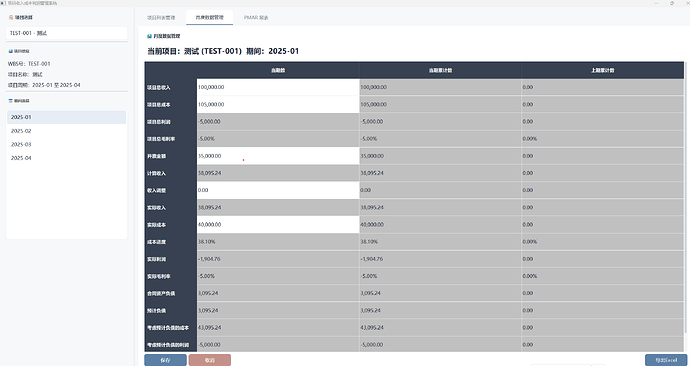Click the 项目总成本 当期累计数 cell 105,000.00
690x366 pixels.
pyautogui.click(x=440, y=104)
